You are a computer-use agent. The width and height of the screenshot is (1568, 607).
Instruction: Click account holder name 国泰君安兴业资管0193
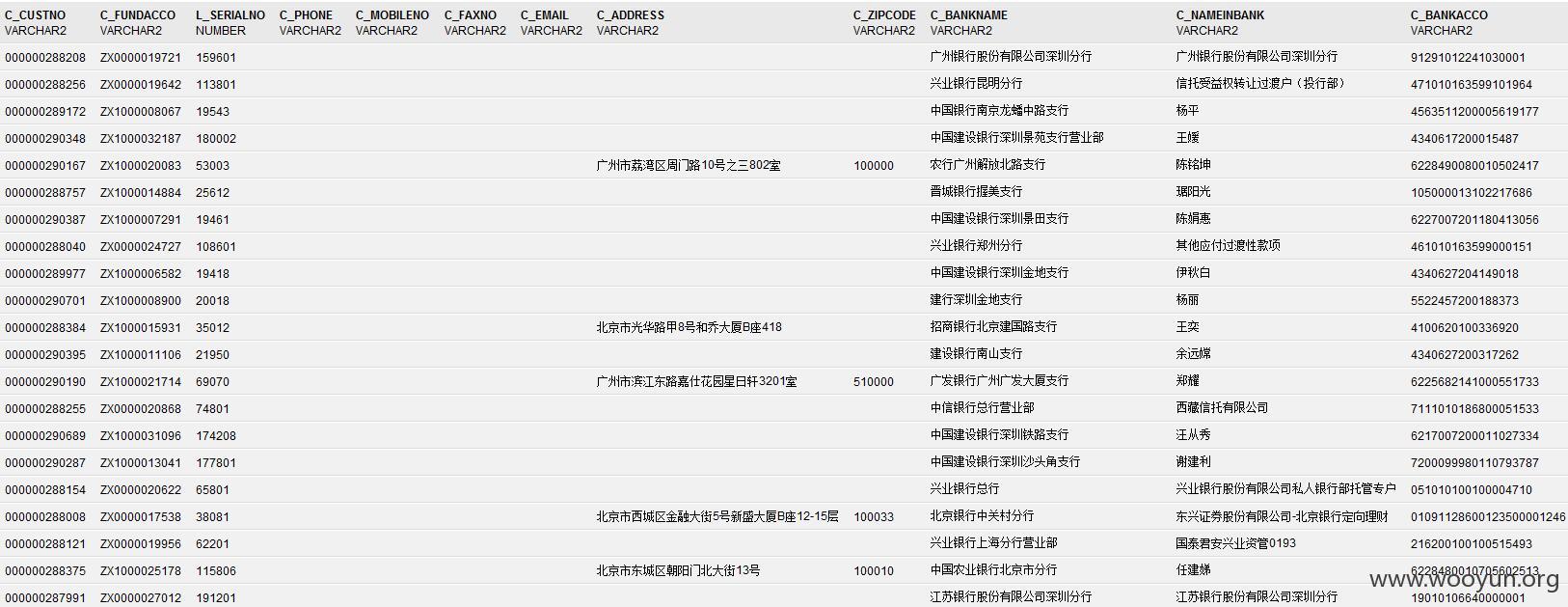(x=1236, y=543)
